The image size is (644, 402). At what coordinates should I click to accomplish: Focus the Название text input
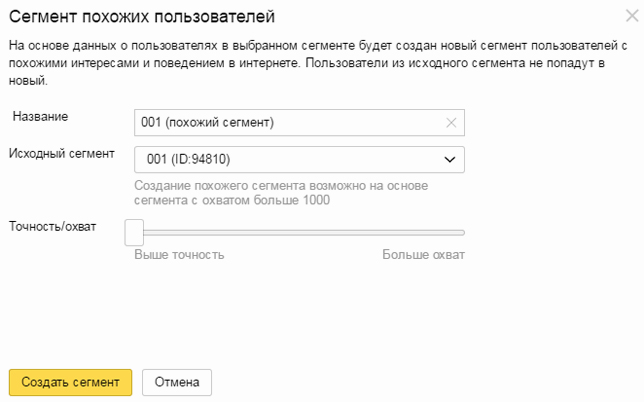click(x=299, y=122)
